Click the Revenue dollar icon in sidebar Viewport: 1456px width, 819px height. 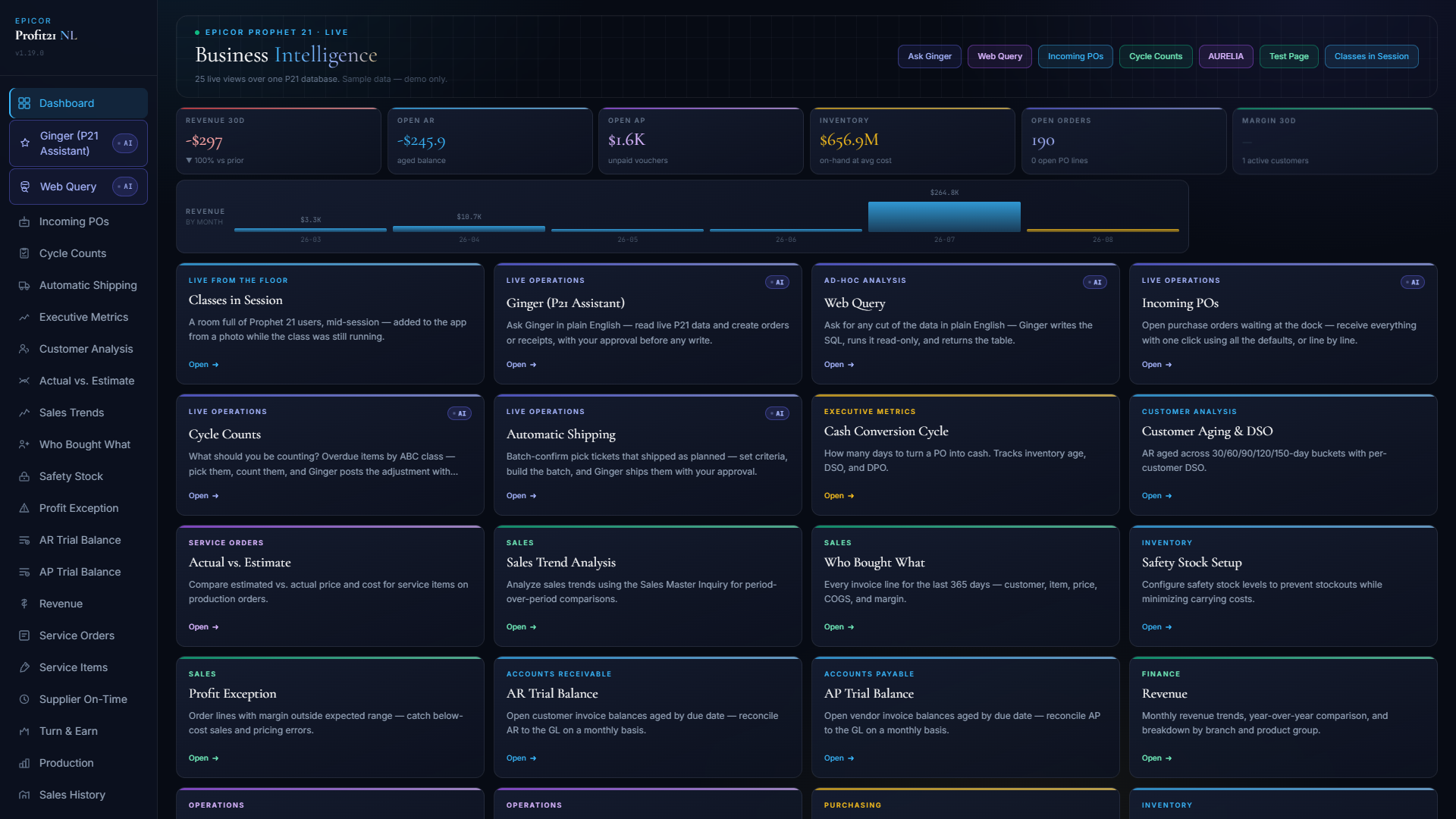[24, 604]
